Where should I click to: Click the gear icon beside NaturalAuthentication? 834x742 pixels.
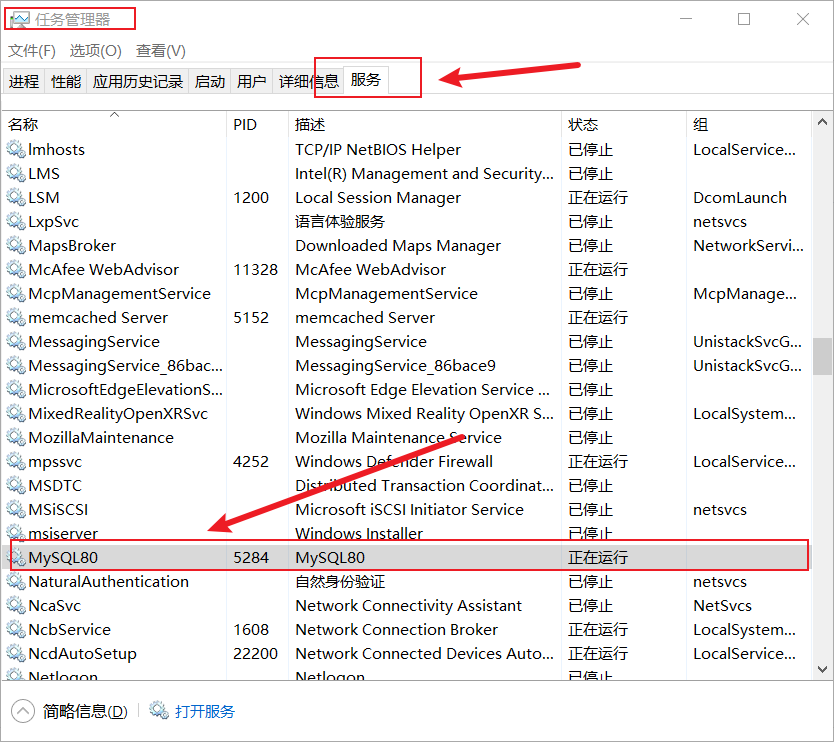pyautogui.click(x=16, y=581)
